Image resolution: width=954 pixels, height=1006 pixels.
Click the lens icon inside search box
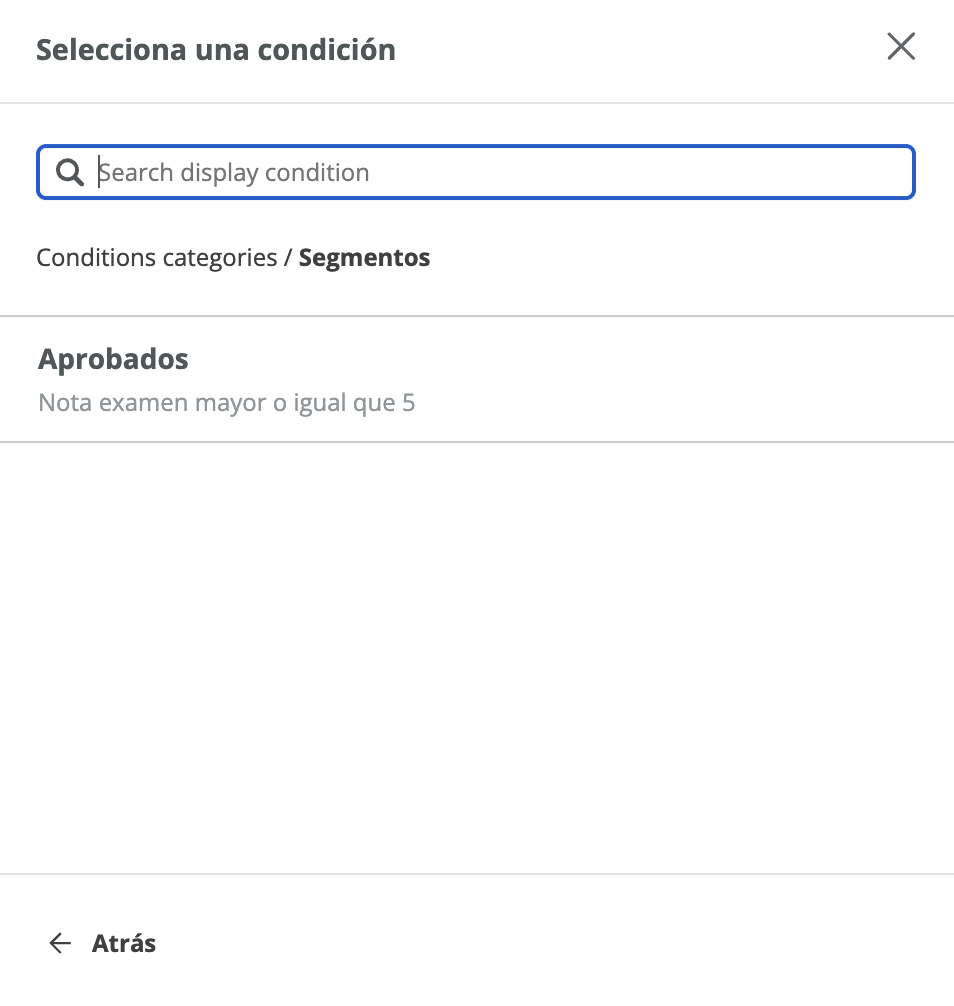click(69, 173)
